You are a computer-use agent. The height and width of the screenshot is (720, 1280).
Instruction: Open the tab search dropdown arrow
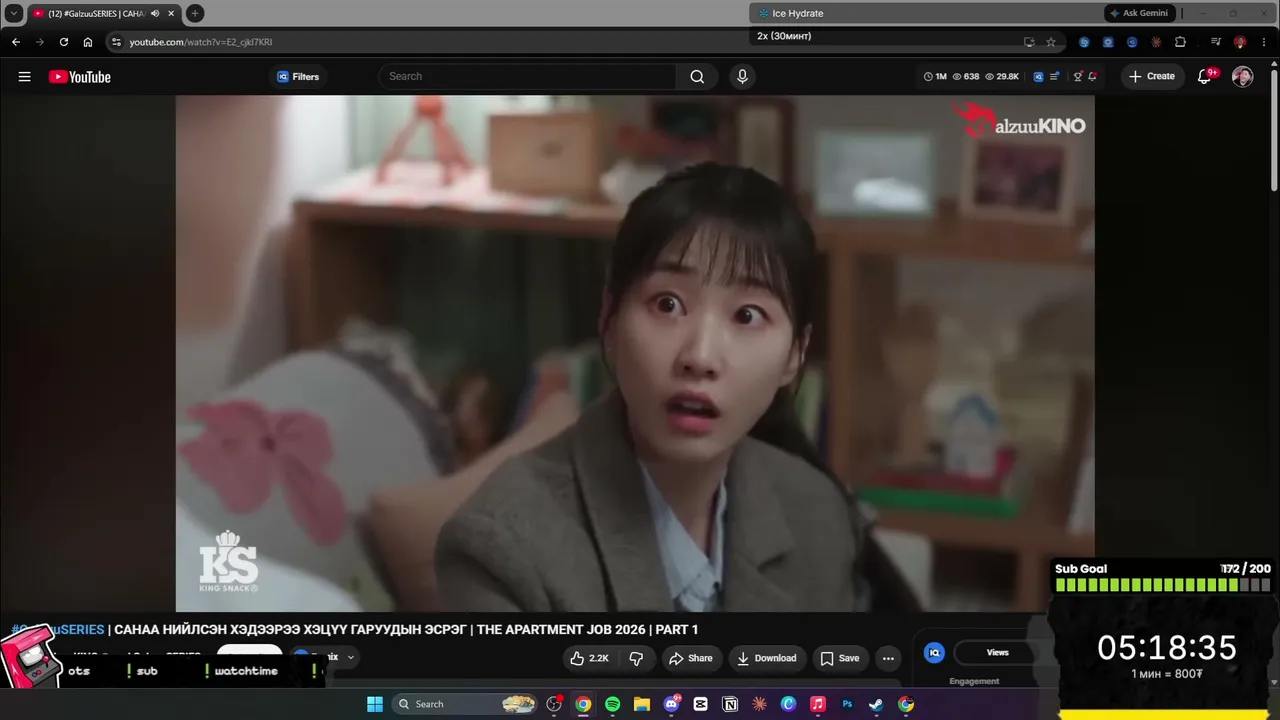click(x=14, y=13)
